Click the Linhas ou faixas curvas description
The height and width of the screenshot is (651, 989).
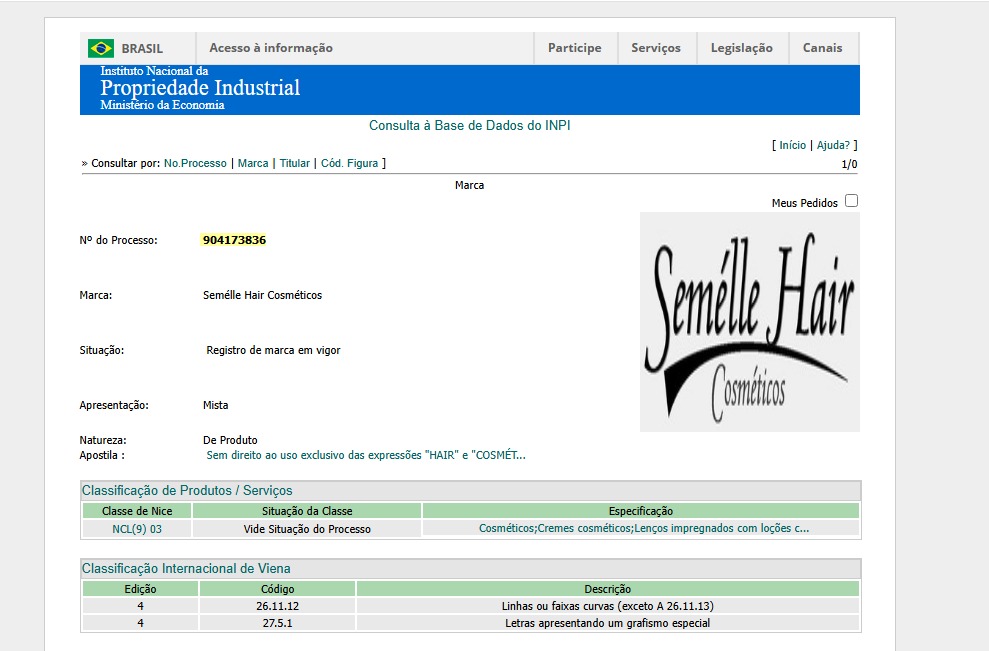click(607, 606)
